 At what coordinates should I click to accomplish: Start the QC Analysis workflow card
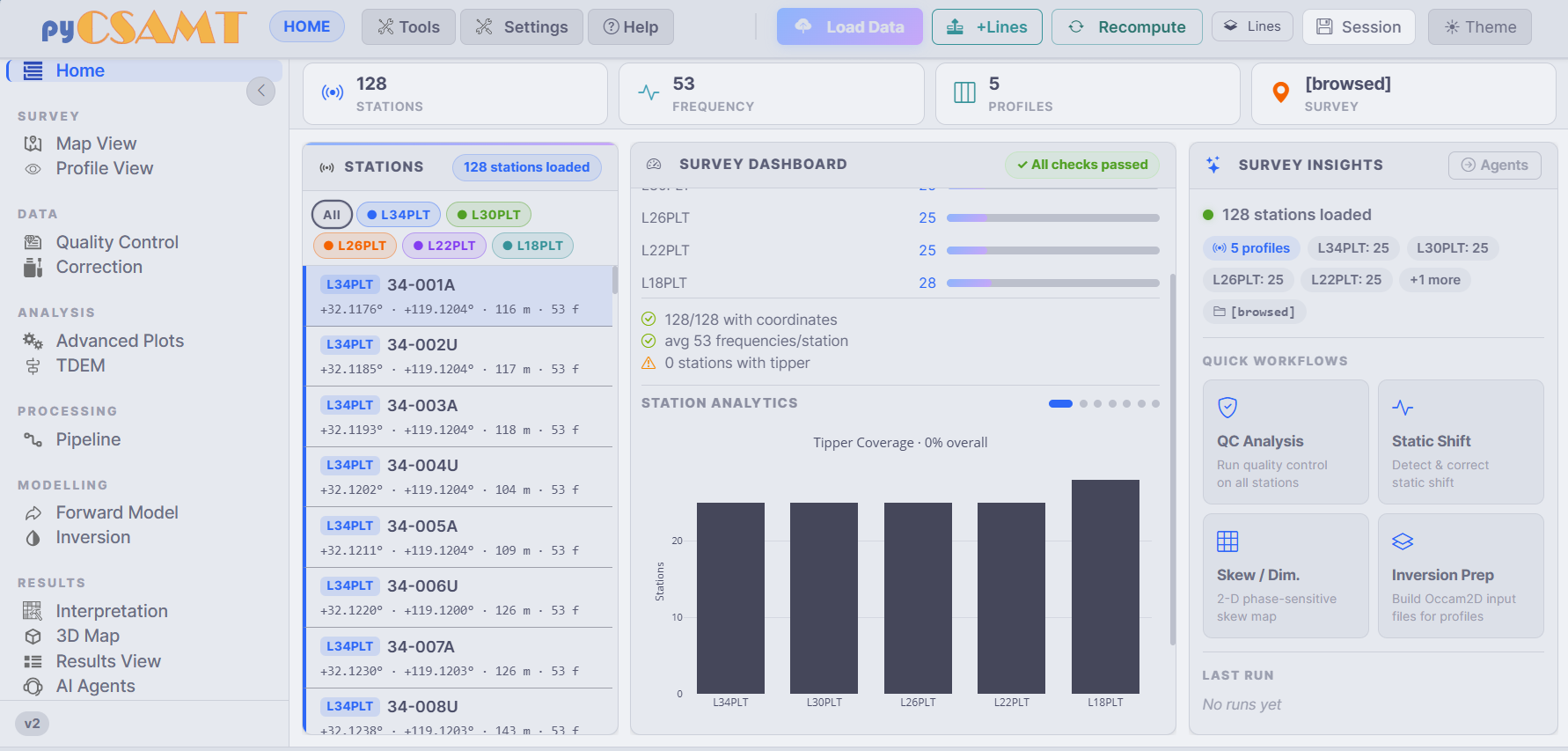click(1286, 442)
